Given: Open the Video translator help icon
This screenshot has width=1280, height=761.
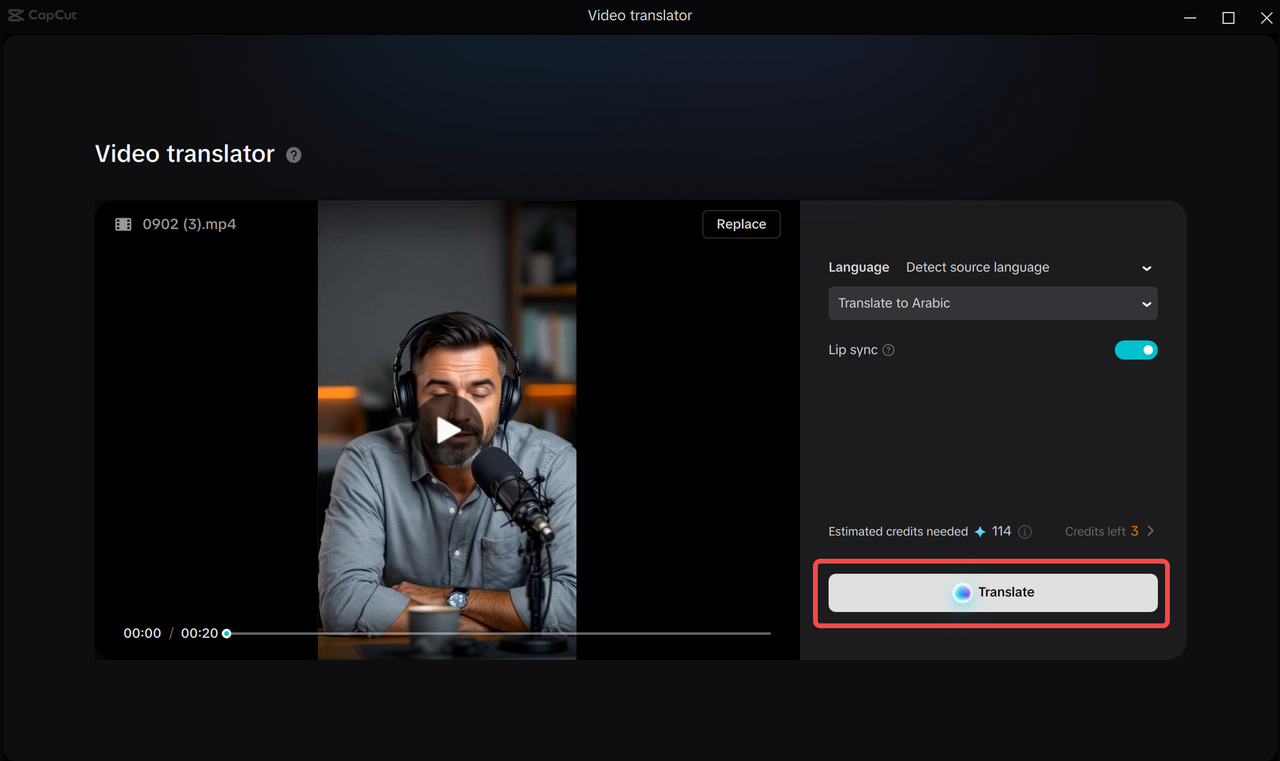Looking at the screenshot, I should [293, 155].
